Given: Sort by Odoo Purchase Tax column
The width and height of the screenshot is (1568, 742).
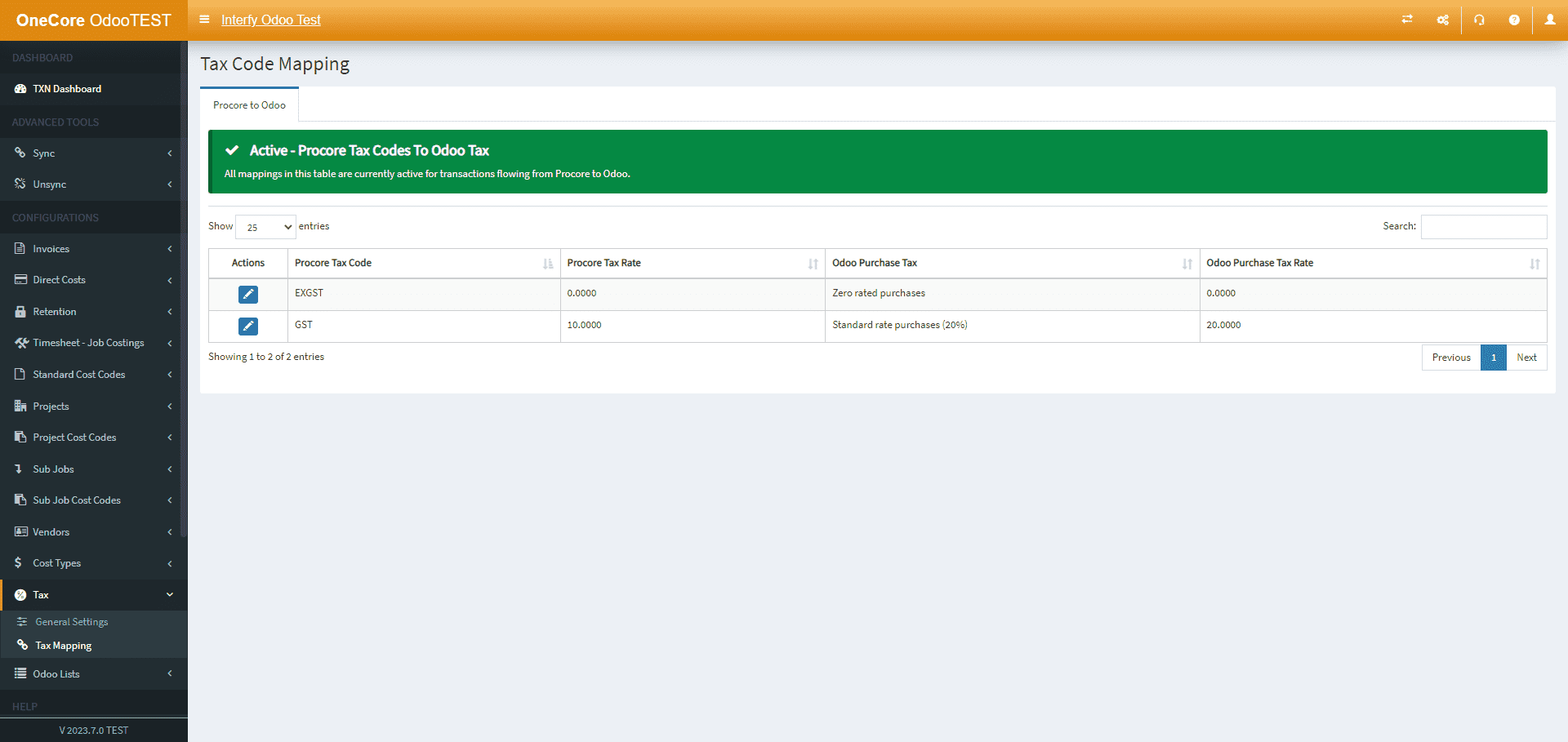Looking at the screenshot, I should click(x=1011, y=263).
